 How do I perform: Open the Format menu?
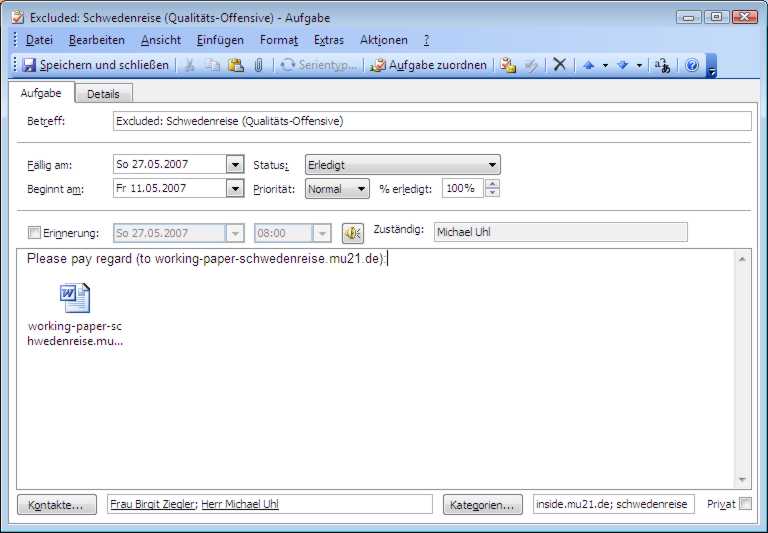click(279, 40)
